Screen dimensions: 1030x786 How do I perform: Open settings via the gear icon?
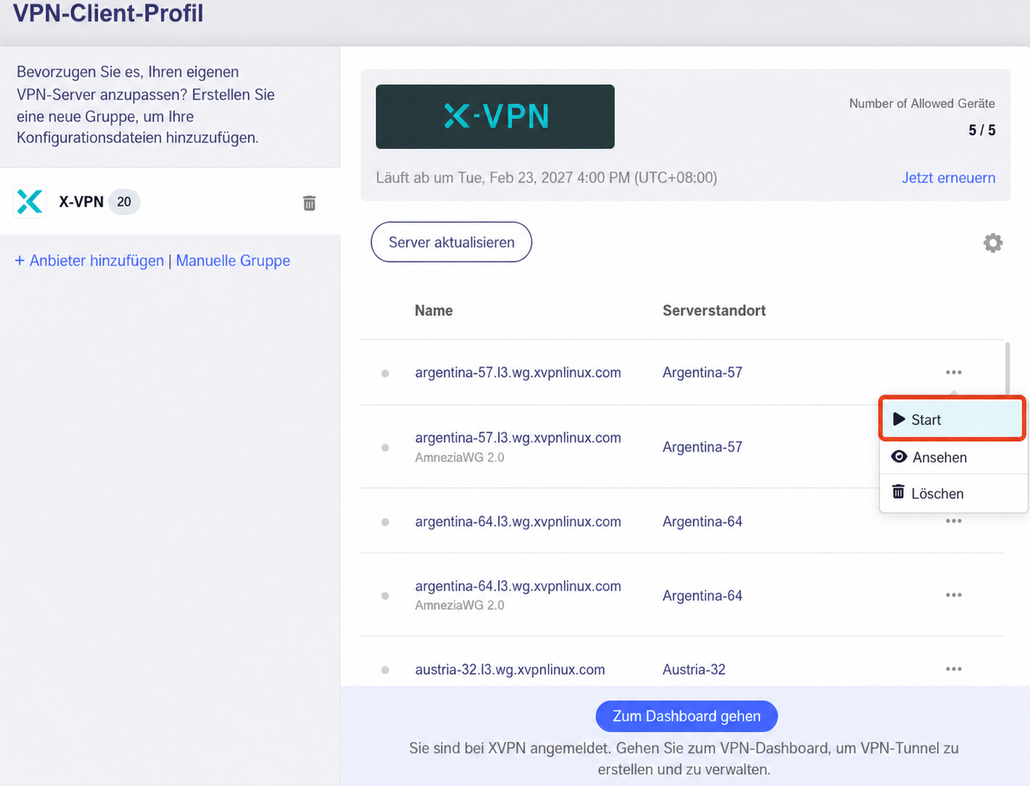point(993,243)
